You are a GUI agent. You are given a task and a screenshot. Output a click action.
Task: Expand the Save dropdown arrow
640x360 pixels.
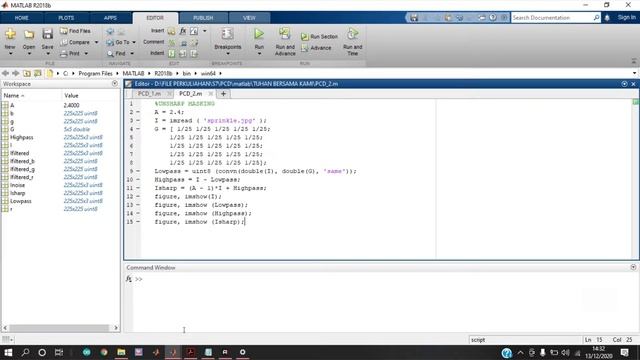click(47, 53)
